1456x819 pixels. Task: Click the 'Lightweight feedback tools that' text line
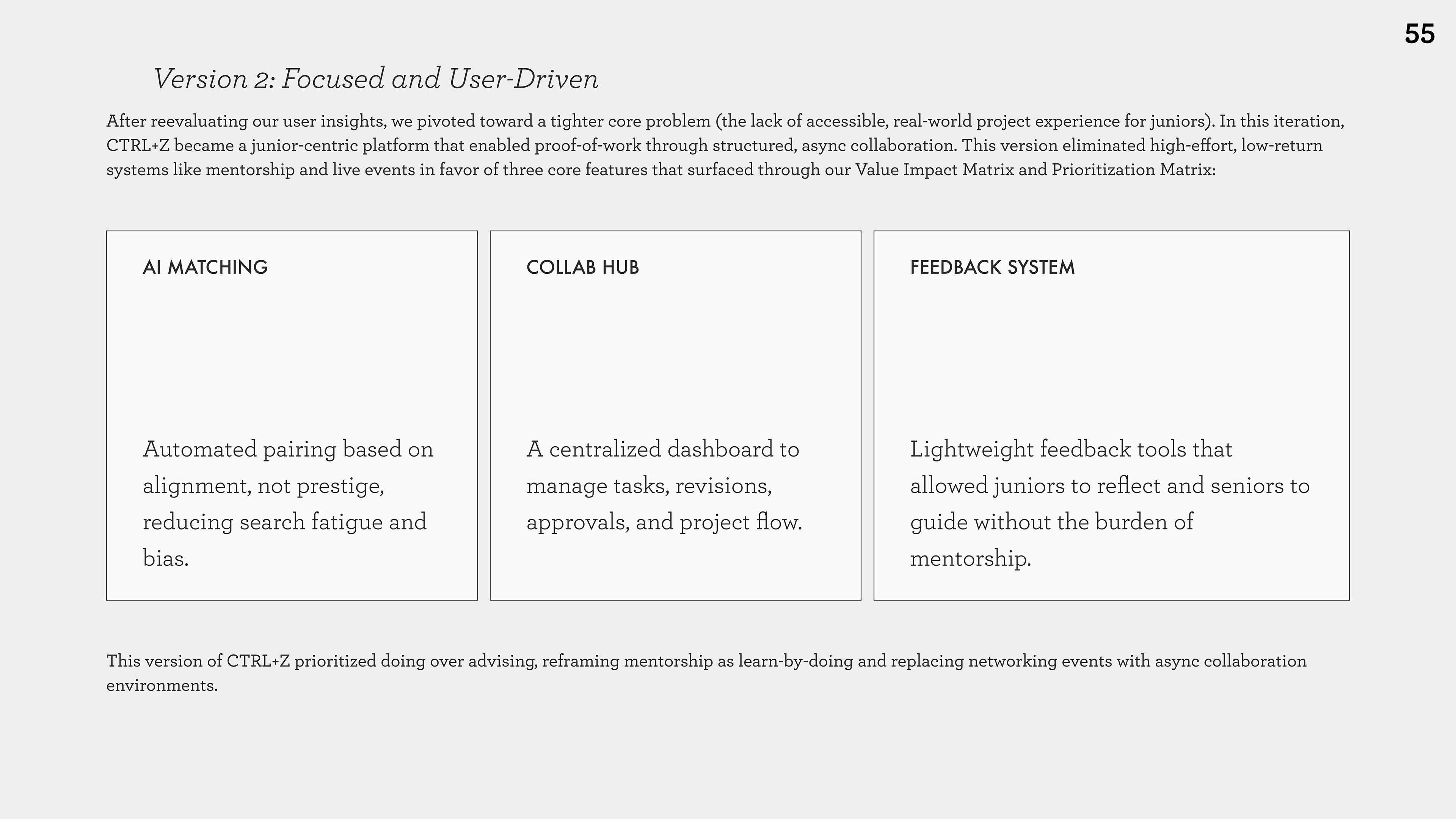click(x=1070, y=449)
